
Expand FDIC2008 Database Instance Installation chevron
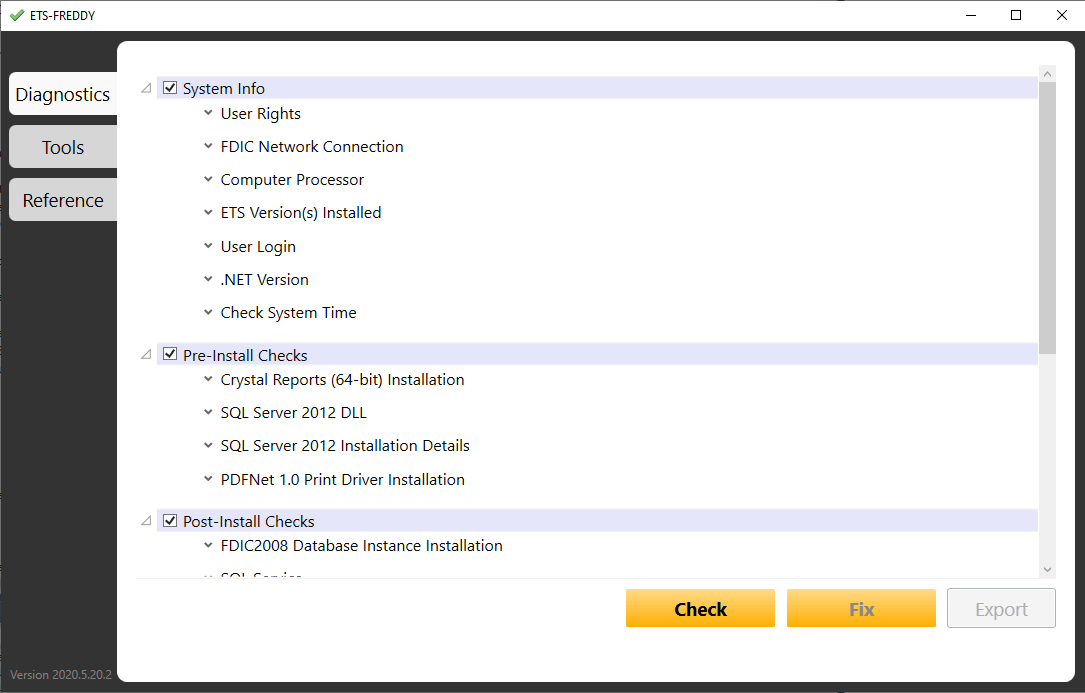pyautogui.click(x=208, y=546)
